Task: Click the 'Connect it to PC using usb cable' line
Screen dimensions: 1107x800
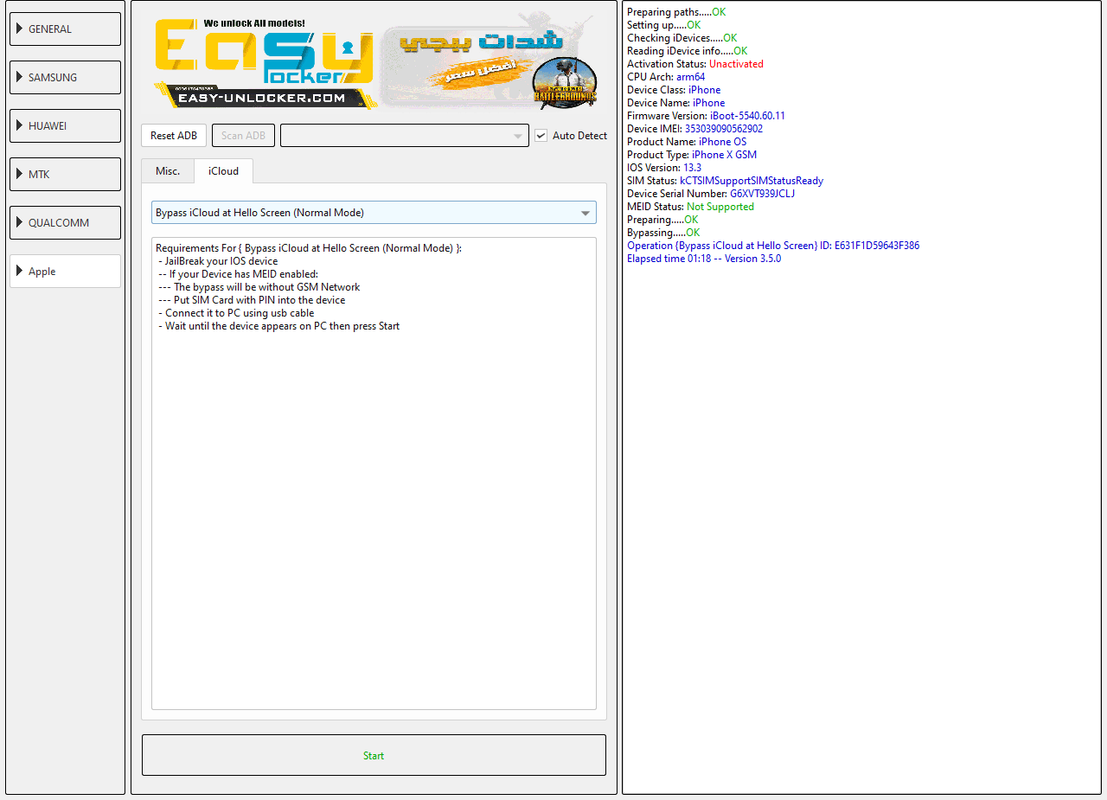Action: tap(237, 314)
